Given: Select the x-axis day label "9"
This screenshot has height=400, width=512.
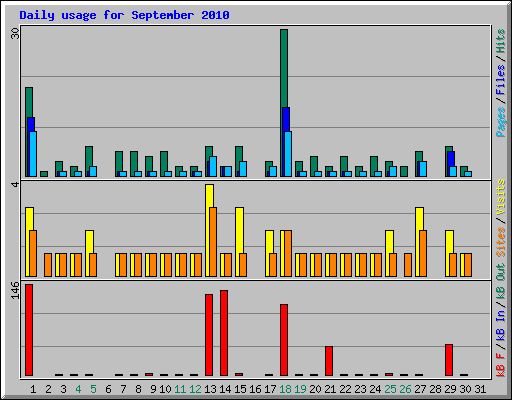Looking at the screenshot, I should (153, 389).
